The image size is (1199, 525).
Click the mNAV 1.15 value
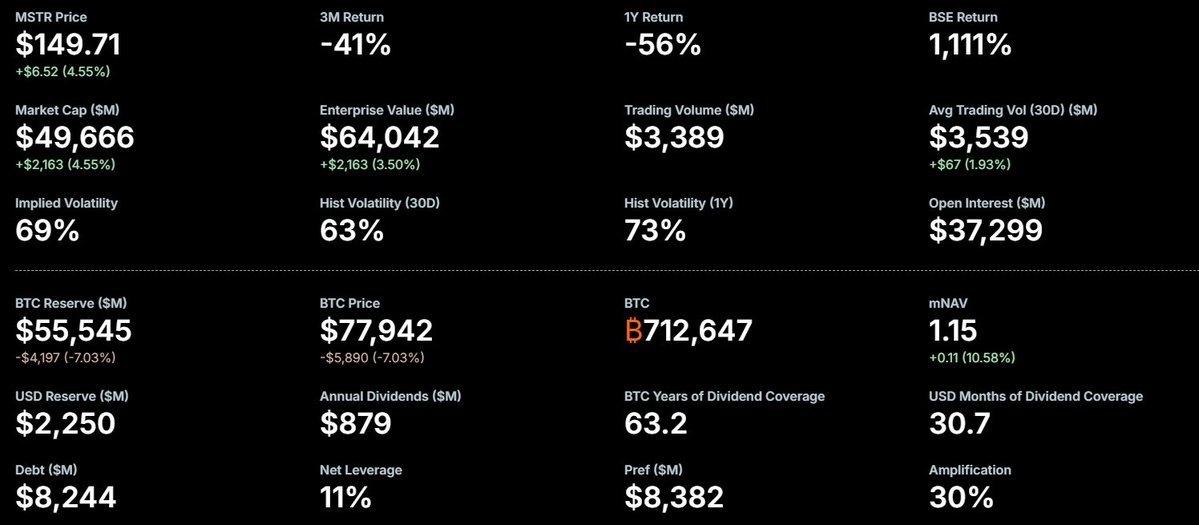pos(952,330)
